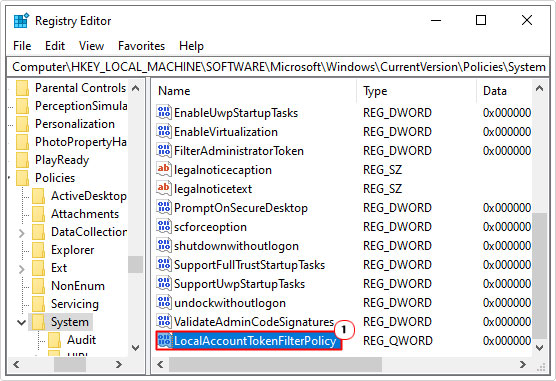Open the View menu
The width and height of the screenshot is (556, 381).
[91, 46]
